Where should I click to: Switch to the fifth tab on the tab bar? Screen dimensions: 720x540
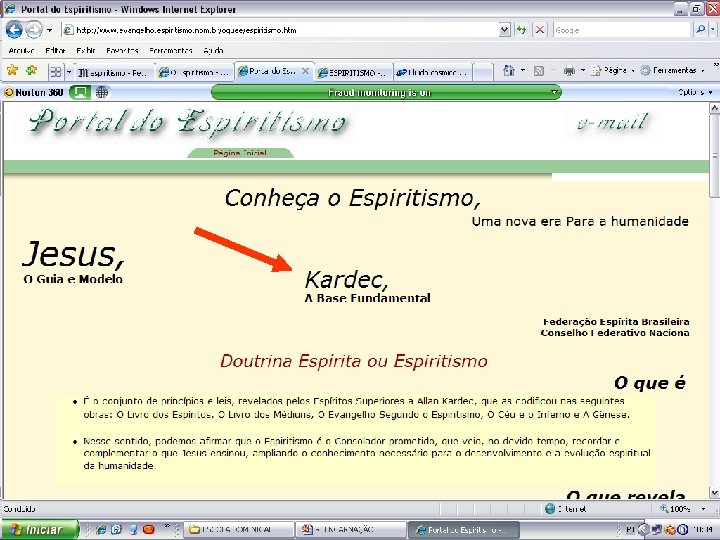(x=432, y=73)
